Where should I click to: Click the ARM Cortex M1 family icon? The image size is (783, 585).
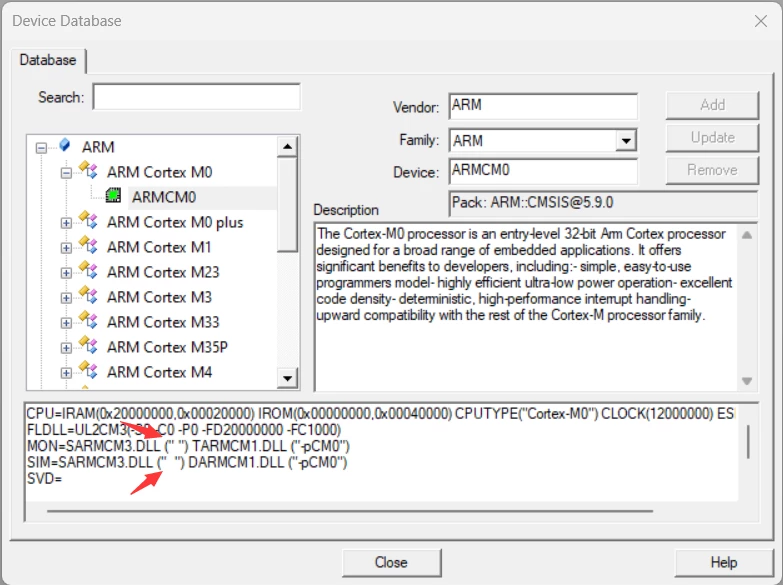(88, 245)
